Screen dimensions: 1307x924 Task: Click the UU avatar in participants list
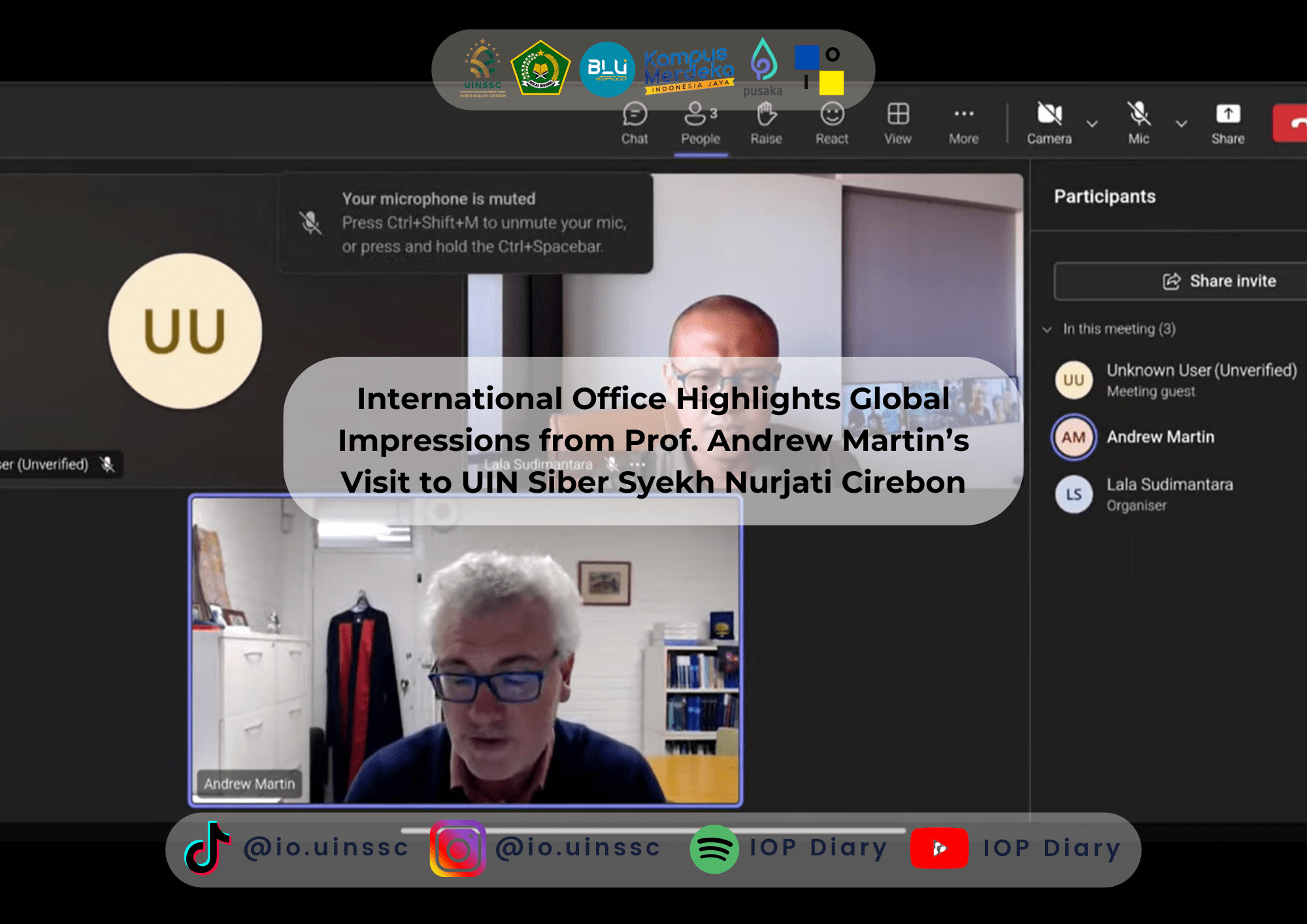(x=1074, y=380)
